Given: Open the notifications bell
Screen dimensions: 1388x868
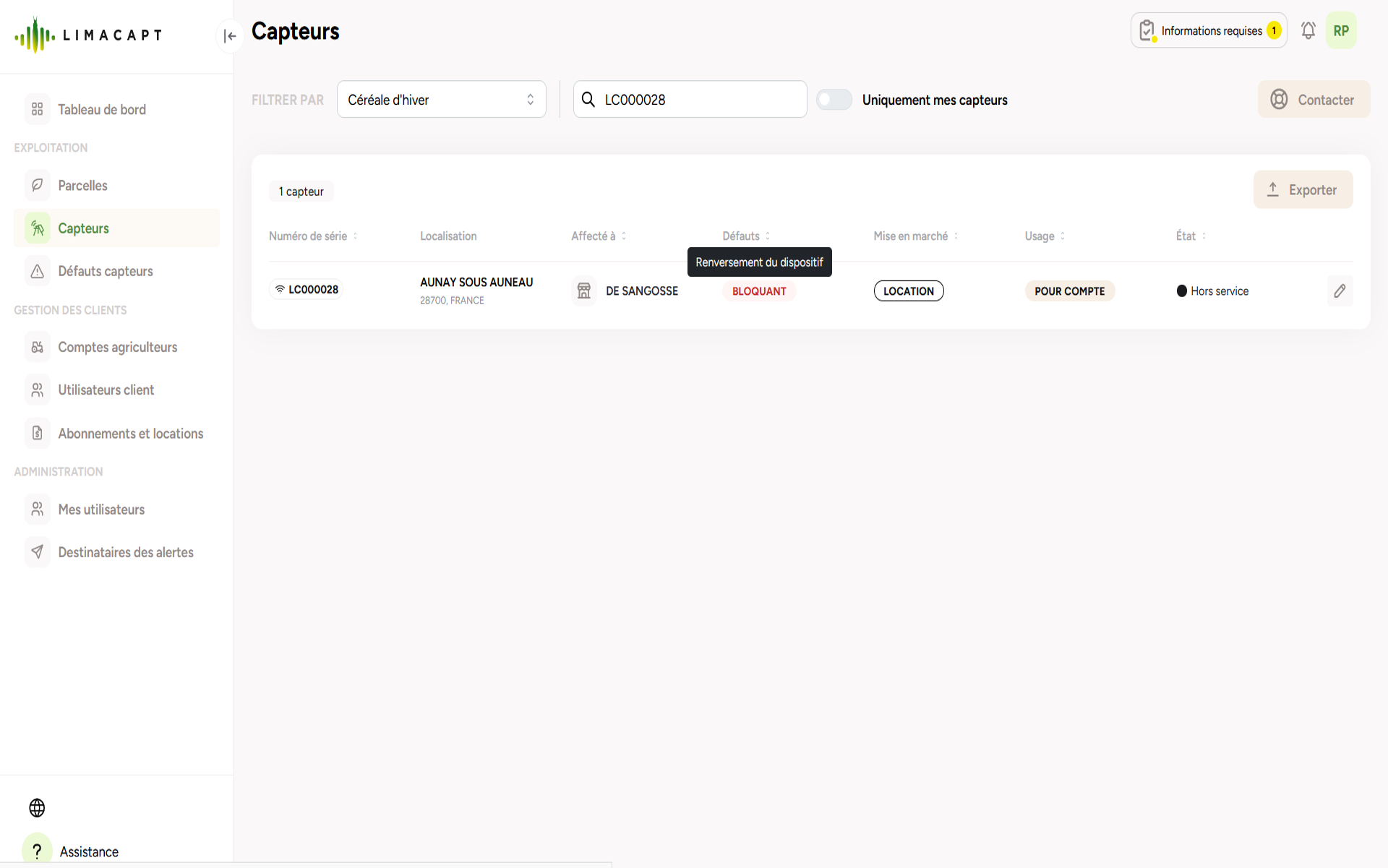Looking at the screenshot, I should (x=1308, y=30).
